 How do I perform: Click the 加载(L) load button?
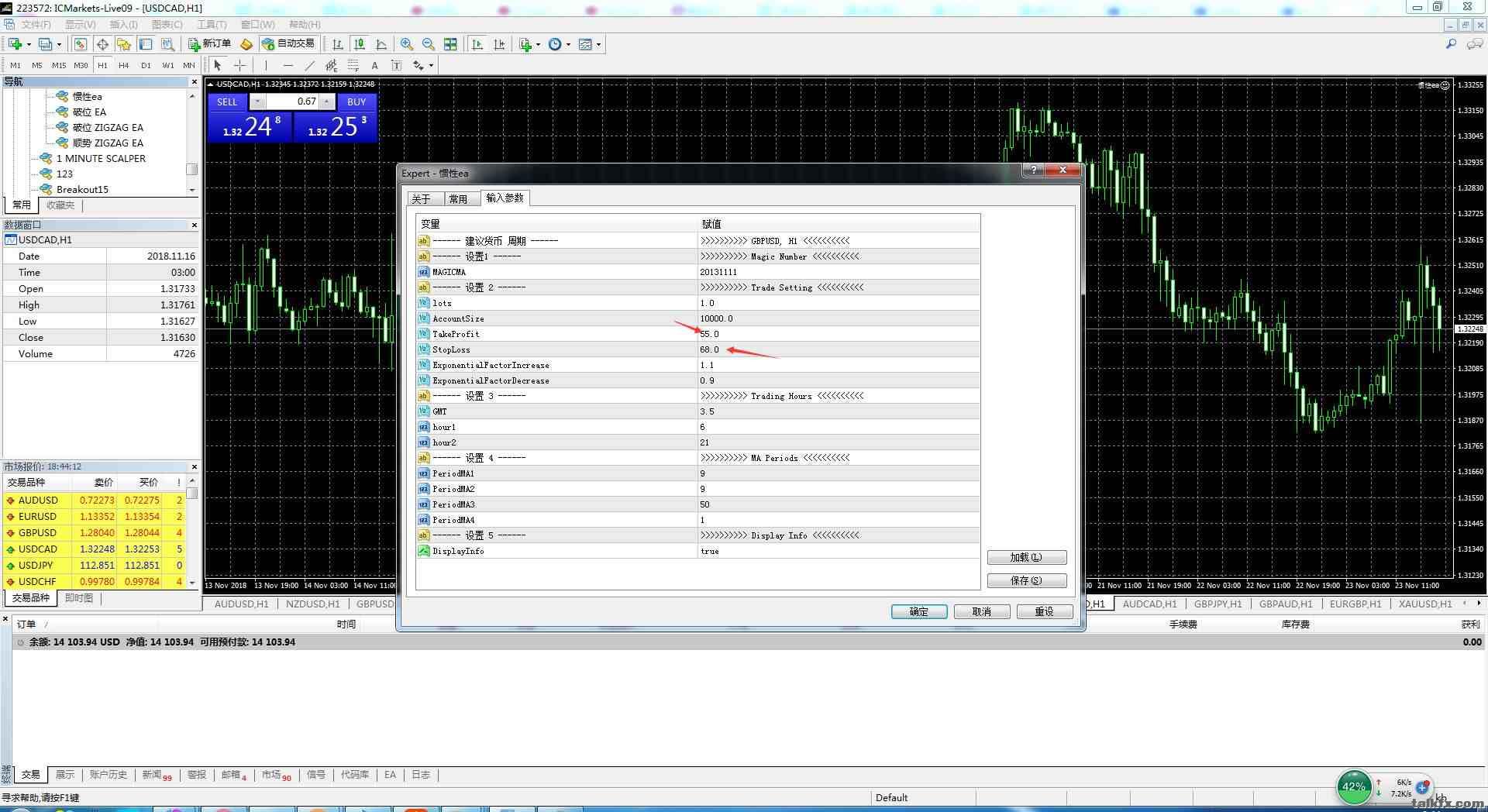1027,557
